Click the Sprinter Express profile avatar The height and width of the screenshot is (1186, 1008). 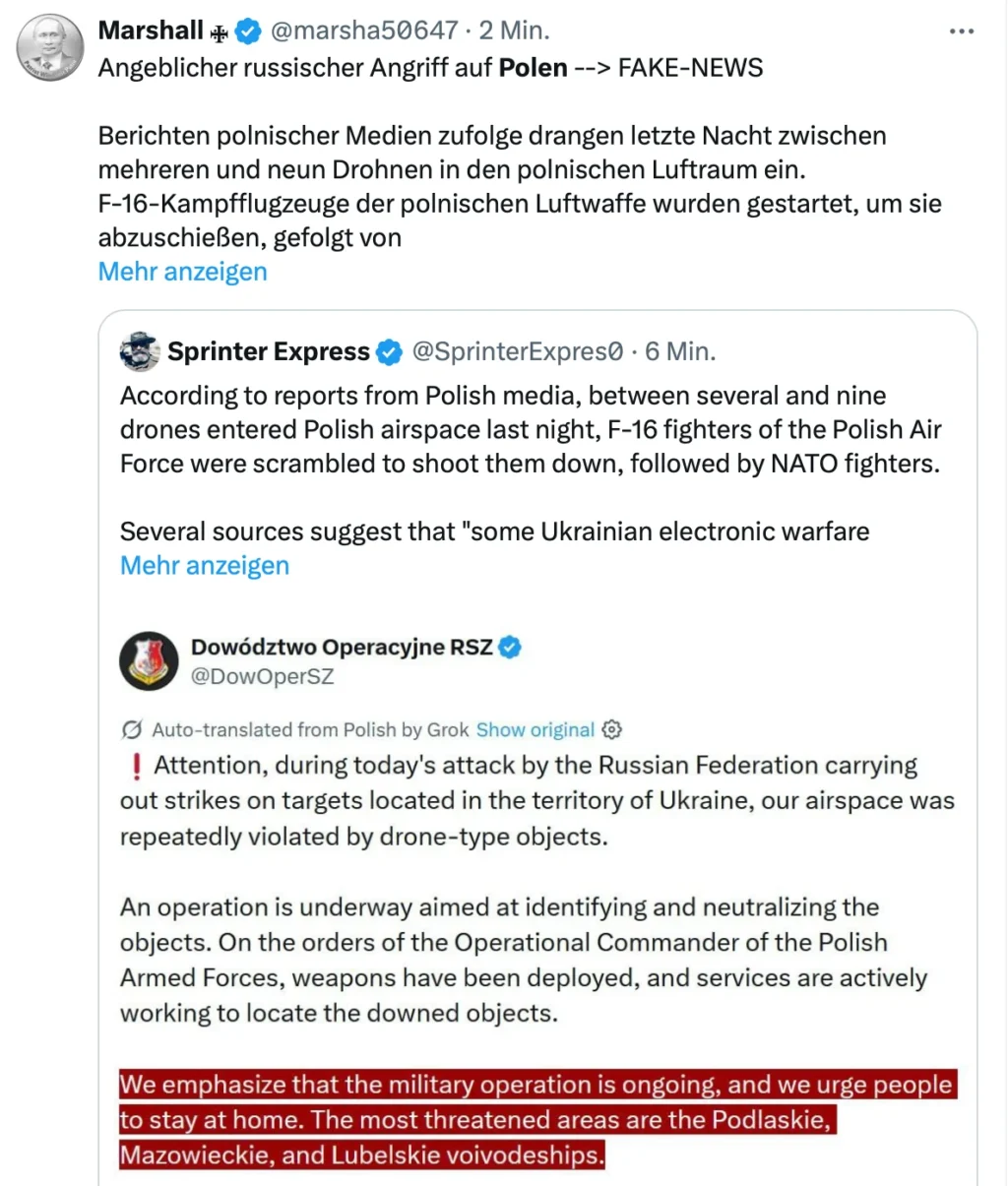pyautogui.click(x=141, y=351)
